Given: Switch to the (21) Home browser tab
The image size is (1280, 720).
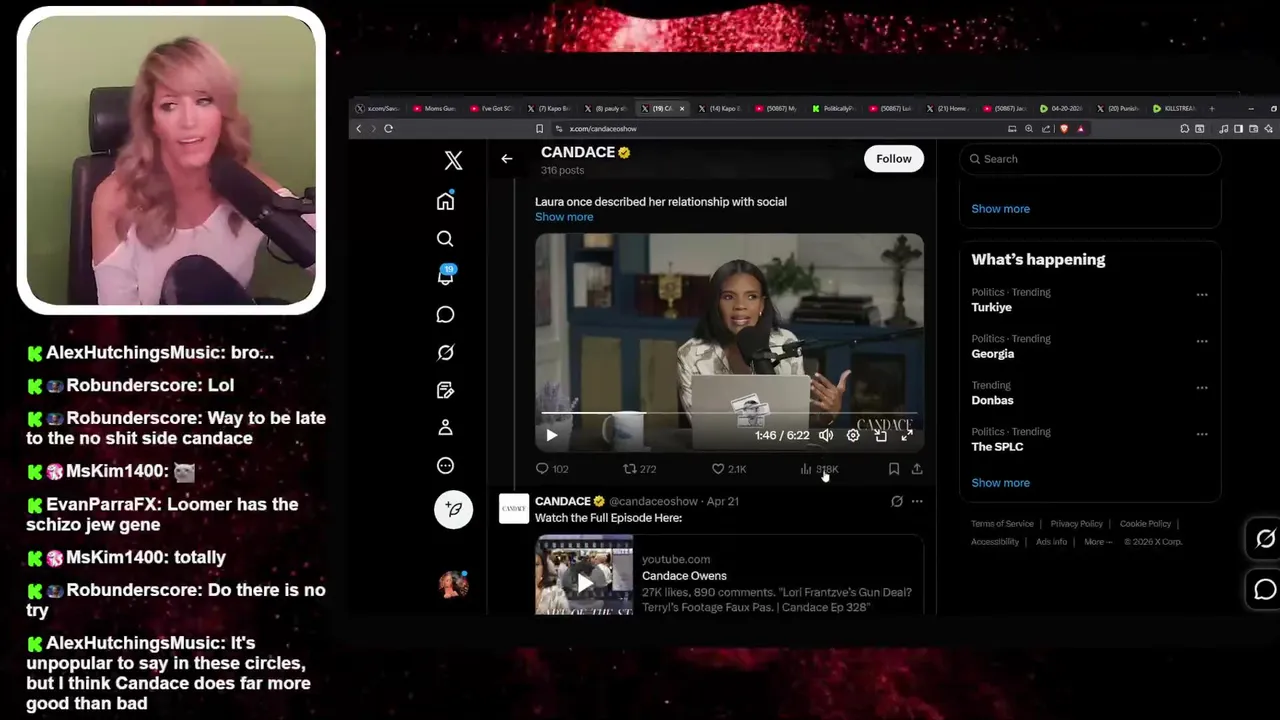Looking at the screenshot, I should (x=947, y=108).
